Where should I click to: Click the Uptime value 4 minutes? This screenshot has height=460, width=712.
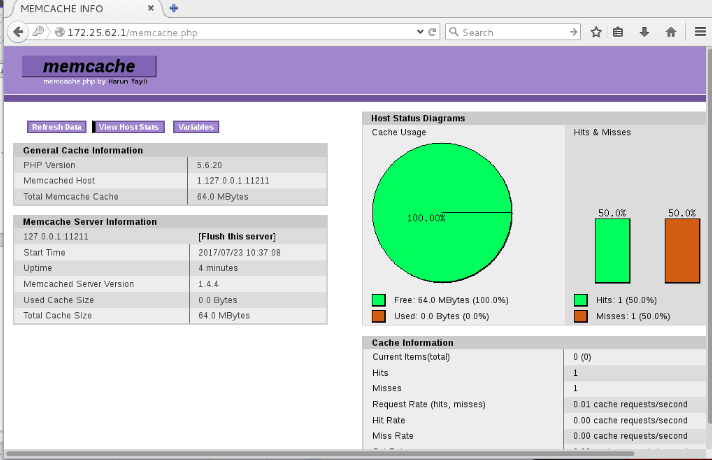click(218, 268)
